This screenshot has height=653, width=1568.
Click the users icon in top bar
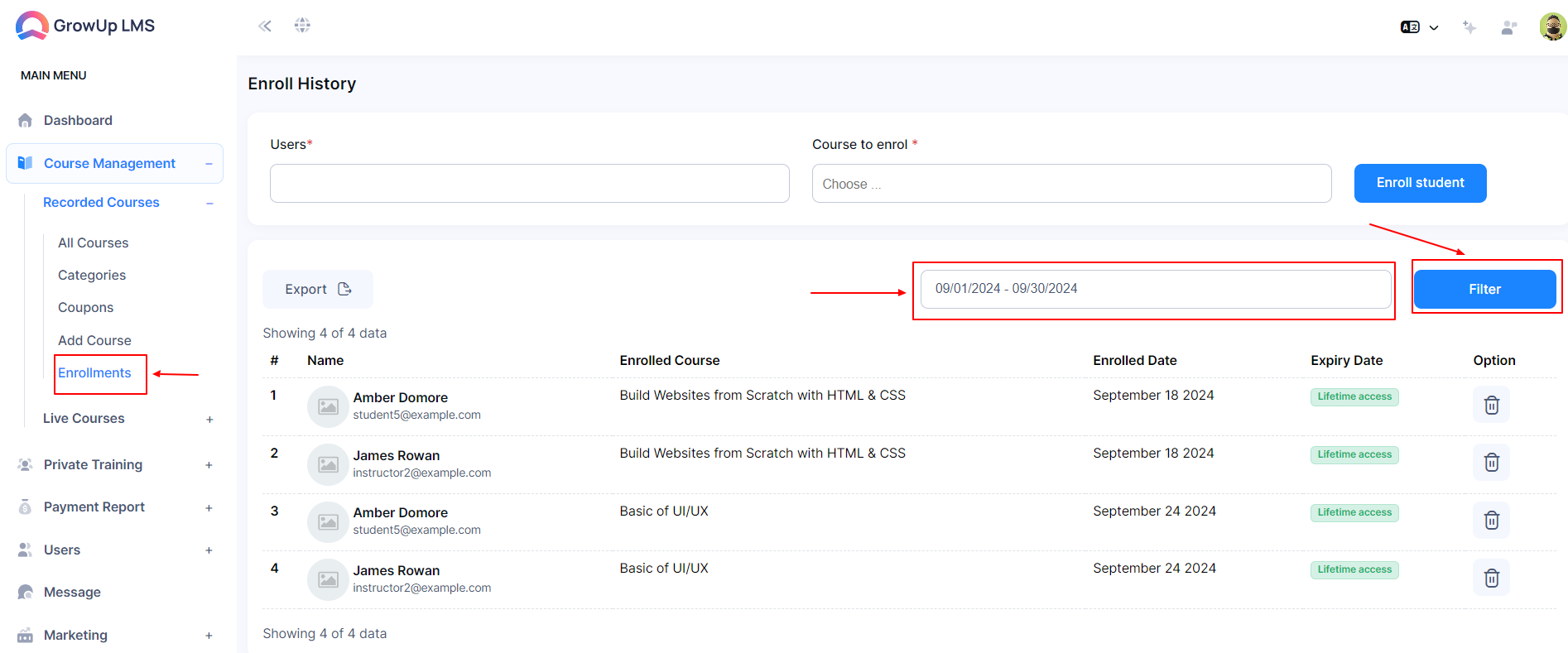[1509, 27]
